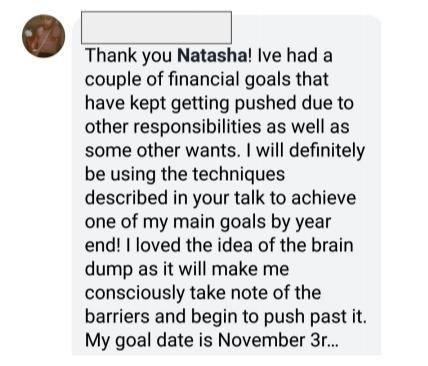The width and height of the screenshot is (428, 366).
Task: Open the commenter's round profile picture
Action: [x=44, y=36]
